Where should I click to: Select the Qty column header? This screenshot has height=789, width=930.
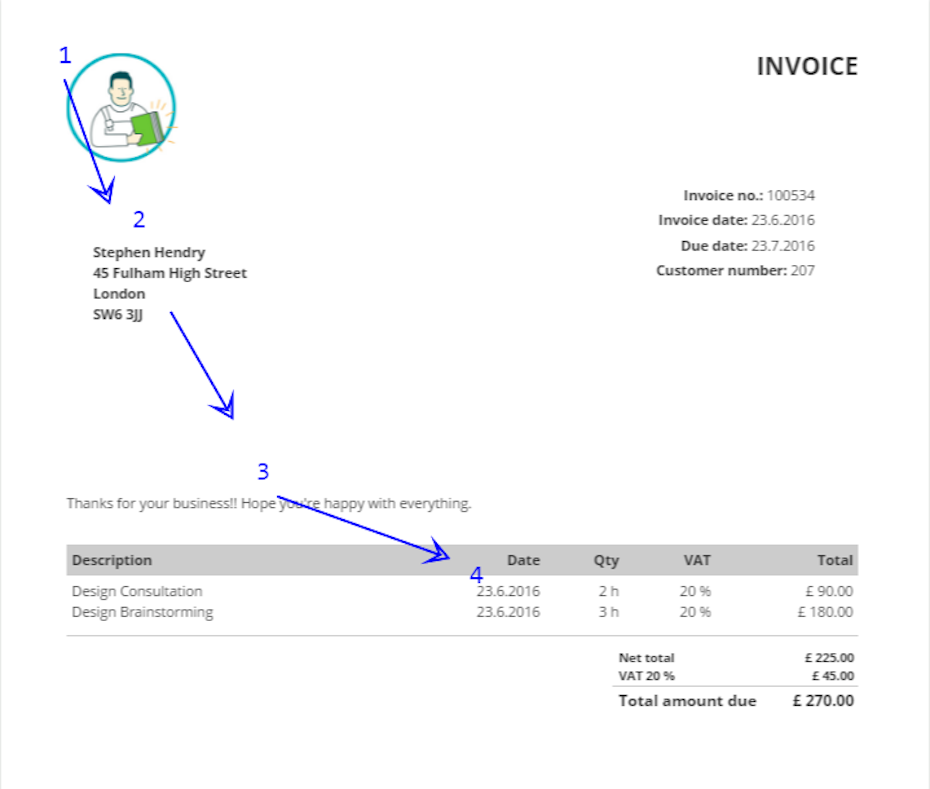606,561
